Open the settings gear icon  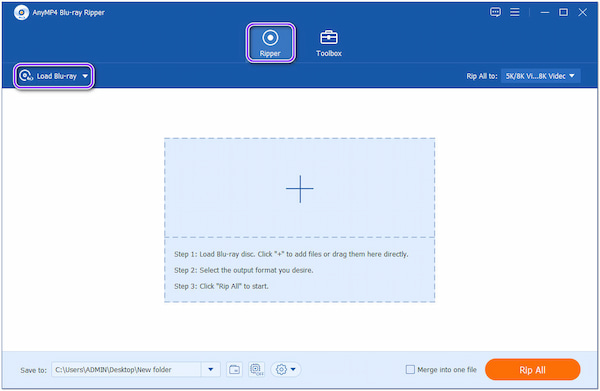(281, 370)
